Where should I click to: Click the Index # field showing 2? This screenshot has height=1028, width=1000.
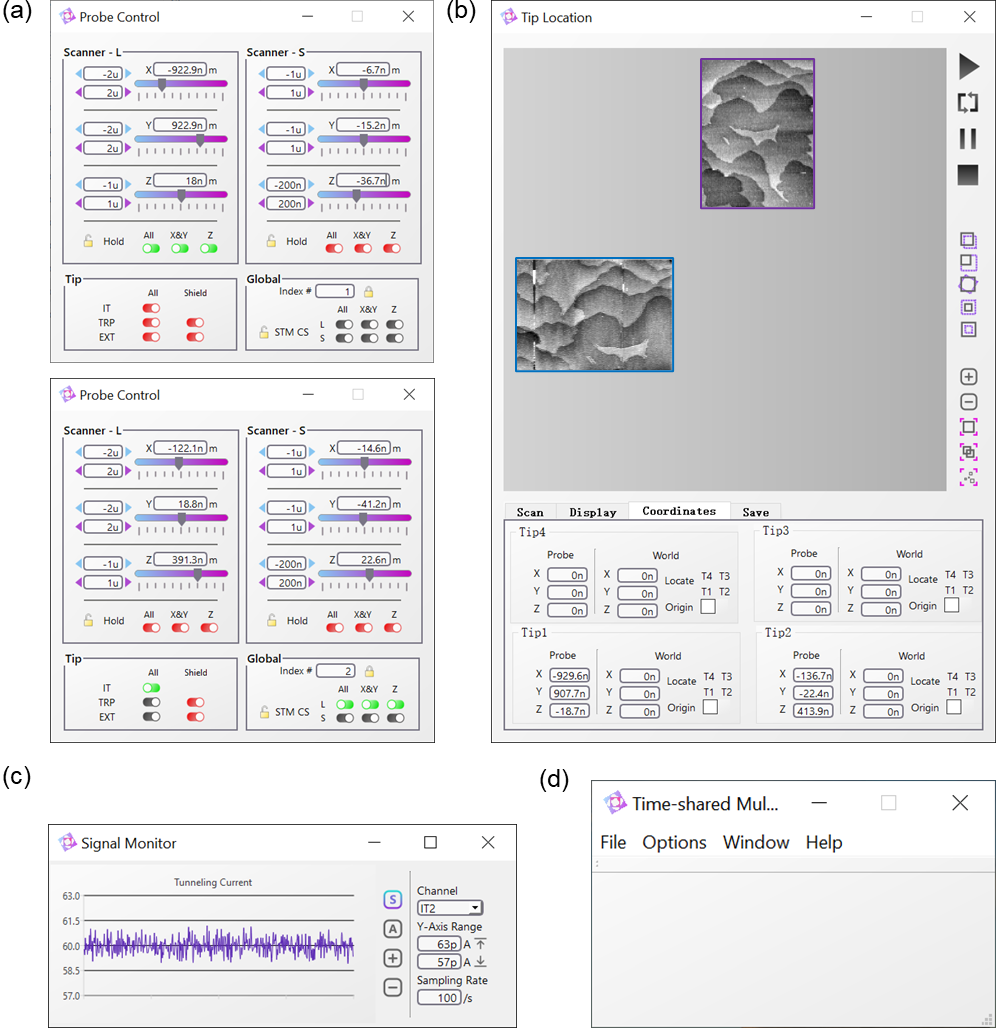(x=336, y=671)
